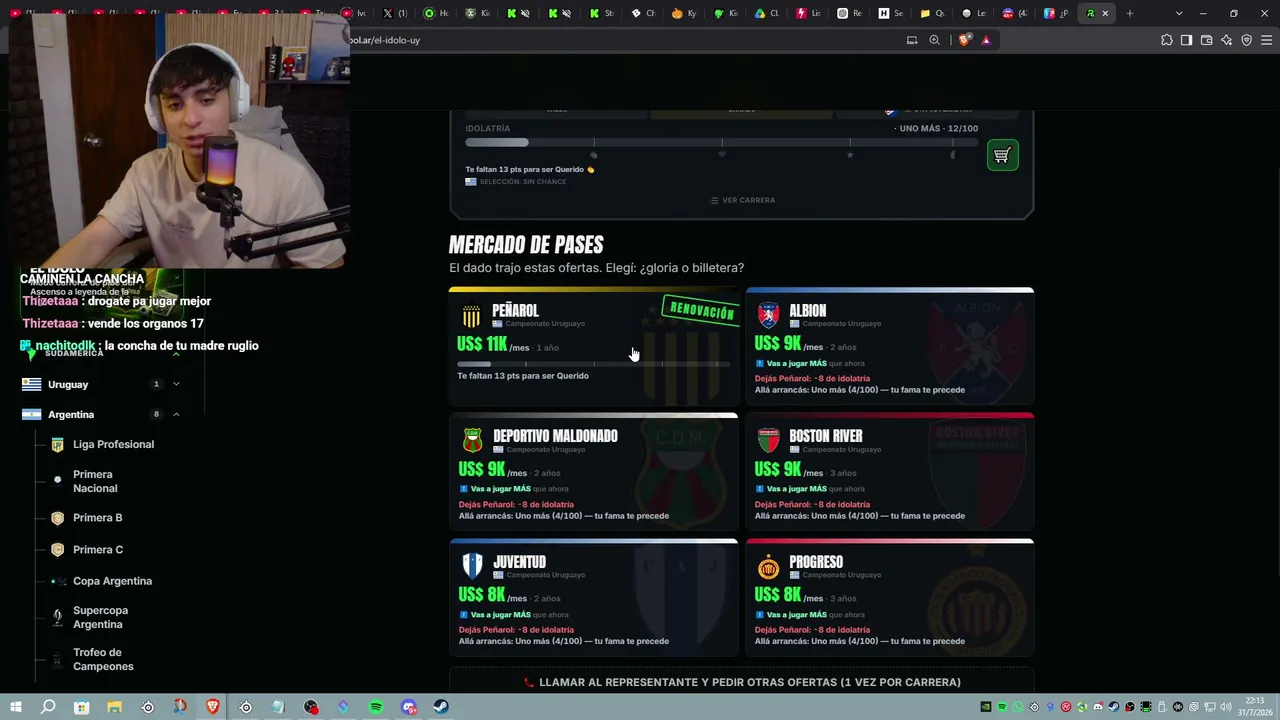
Task: Click the Uruguay league count badge 1
Action: click(156, 384)
